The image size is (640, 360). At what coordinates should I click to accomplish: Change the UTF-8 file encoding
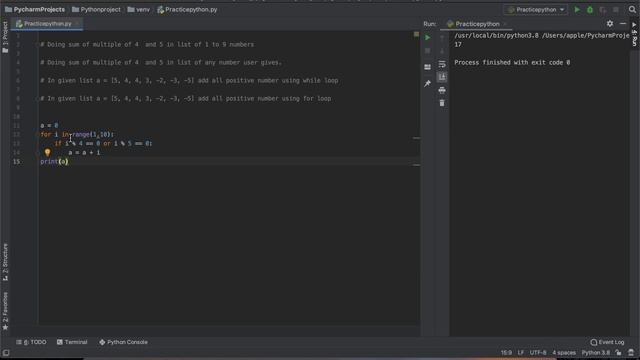point(538,353)
